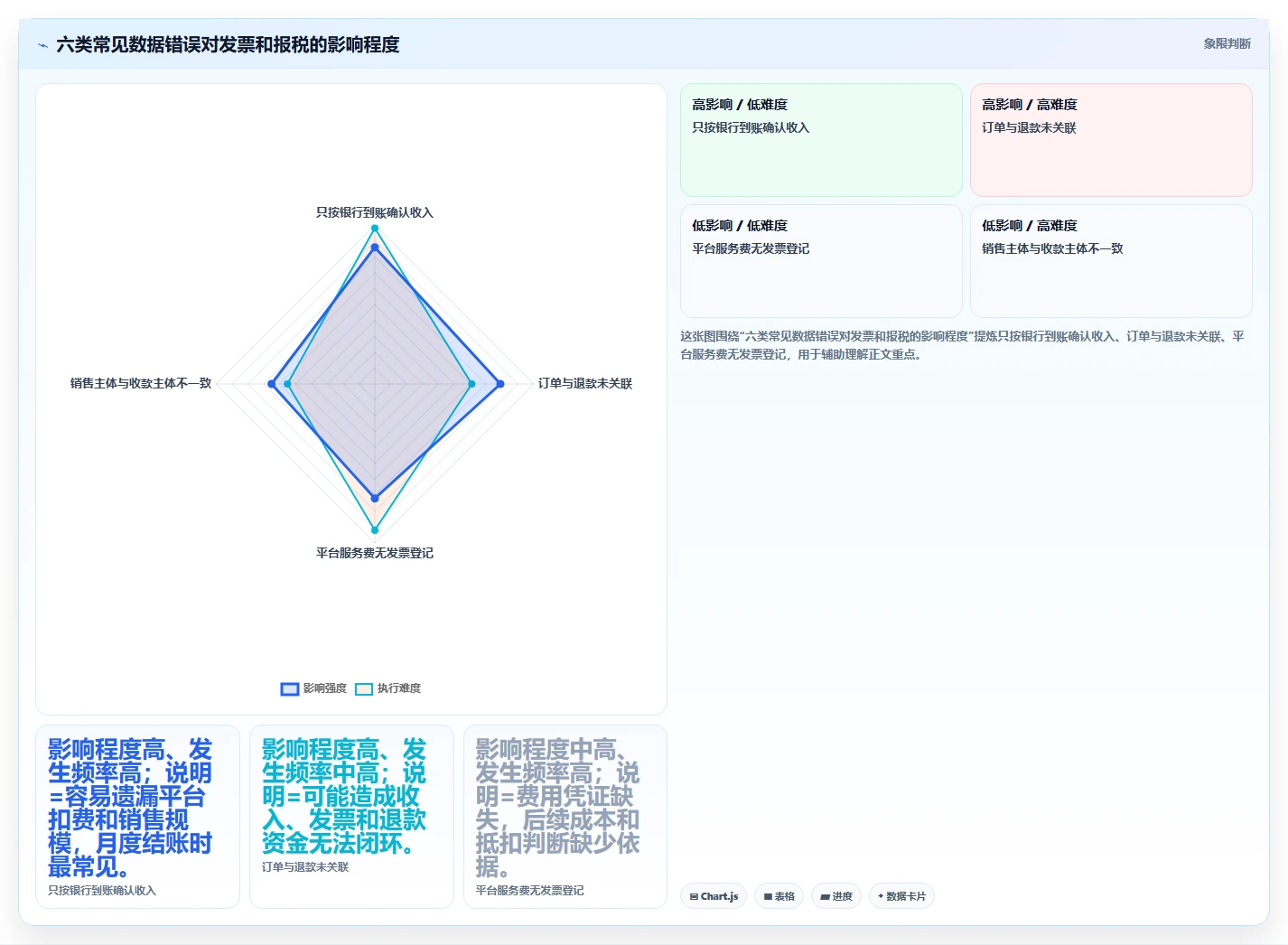
Task: Click the caption 平台服务费无发票登记 under the gray card
Action: [530, 891]
